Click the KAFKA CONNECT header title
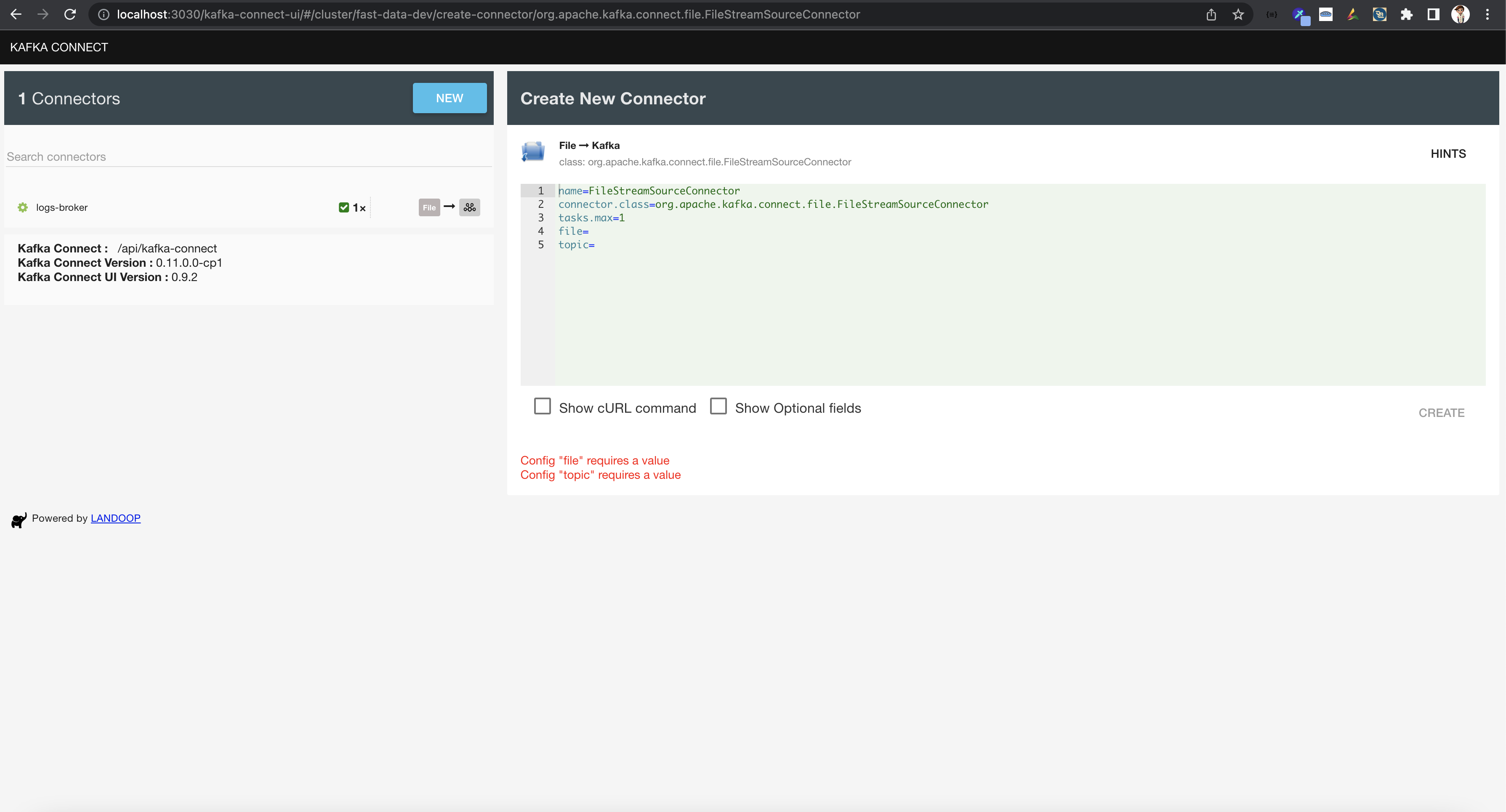This screenshot has width=1506, height=812. click(59, 47)
